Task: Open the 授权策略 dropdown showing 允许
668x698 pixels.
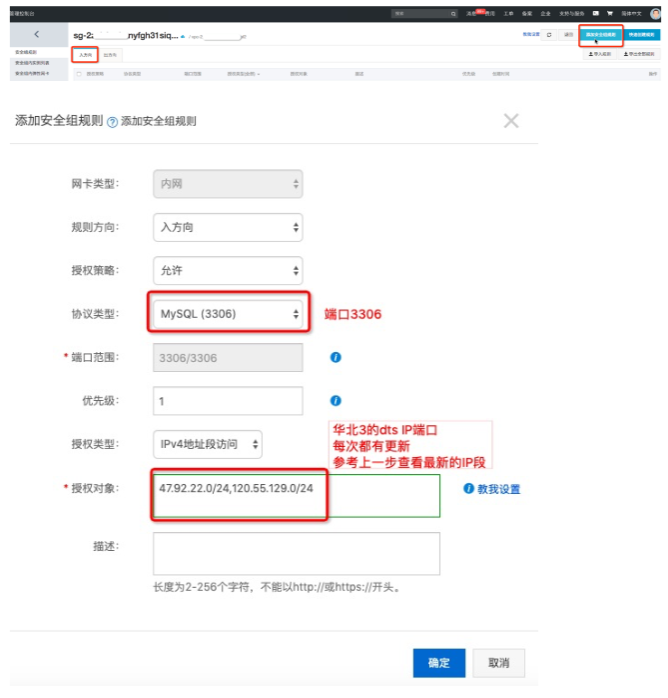Action: [228, 271]
